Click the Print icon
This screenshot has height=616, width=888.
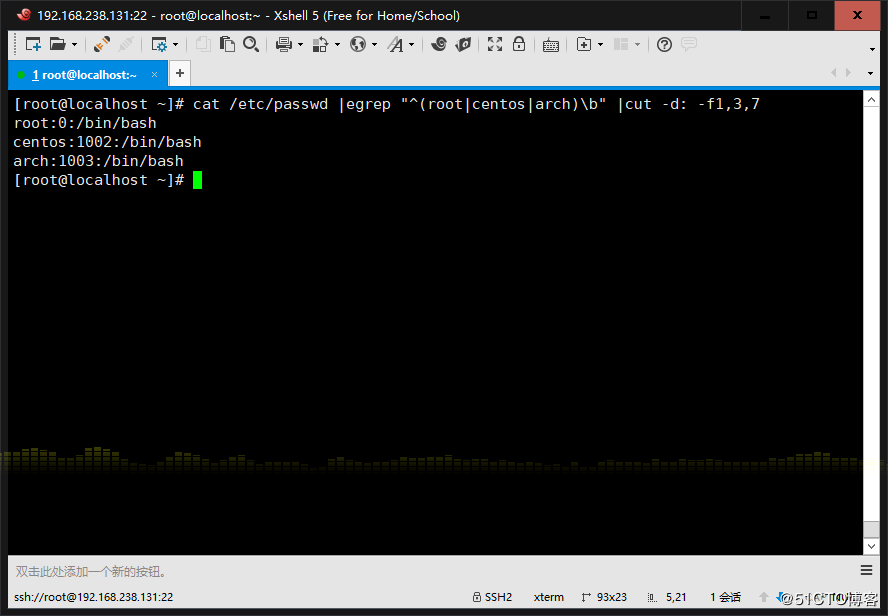pos(283,44)
